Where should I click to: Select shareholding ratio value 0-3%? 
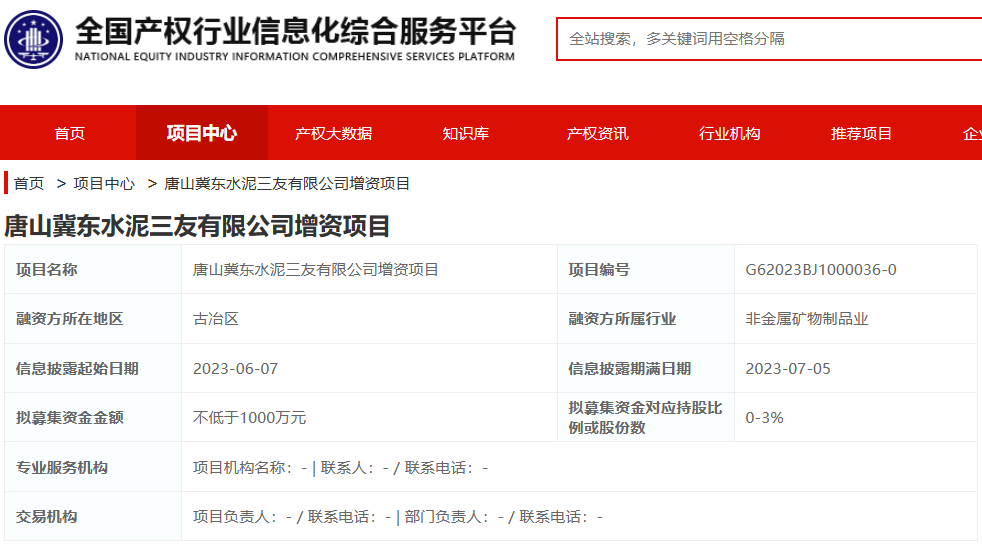click(764, 418)
